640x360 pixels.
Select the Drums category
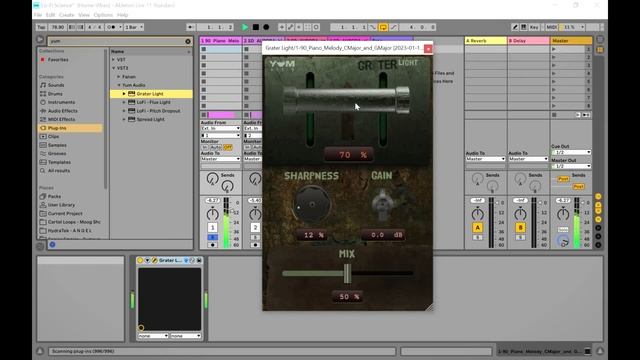(x=55, y=94)
